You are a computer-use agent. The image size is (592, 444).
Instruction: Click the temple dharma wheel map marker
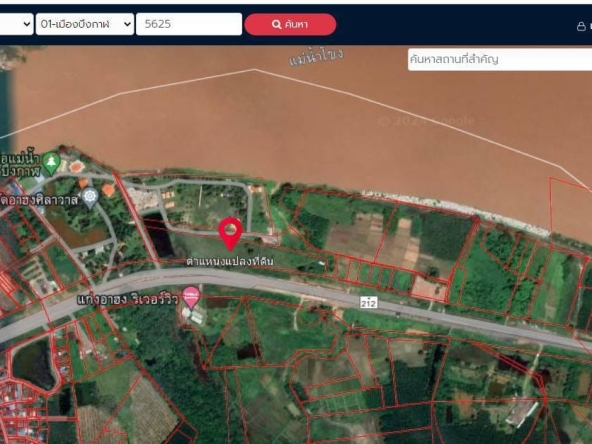tap(90, 197)
